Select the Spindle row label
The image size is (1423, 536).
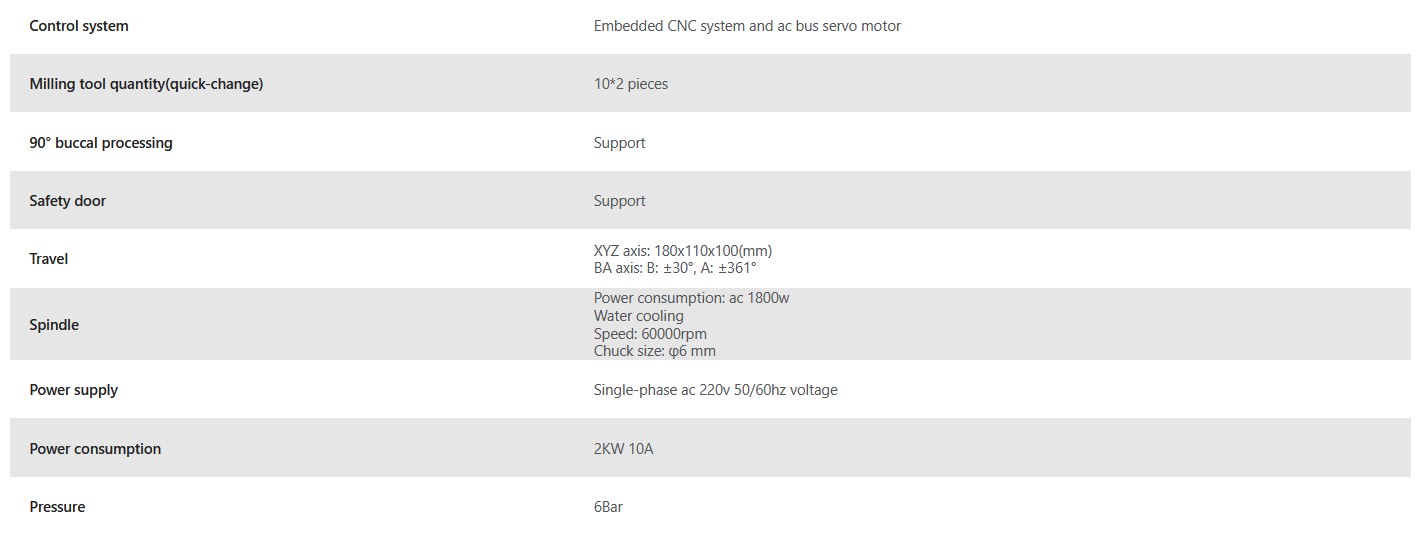(54, 325)
